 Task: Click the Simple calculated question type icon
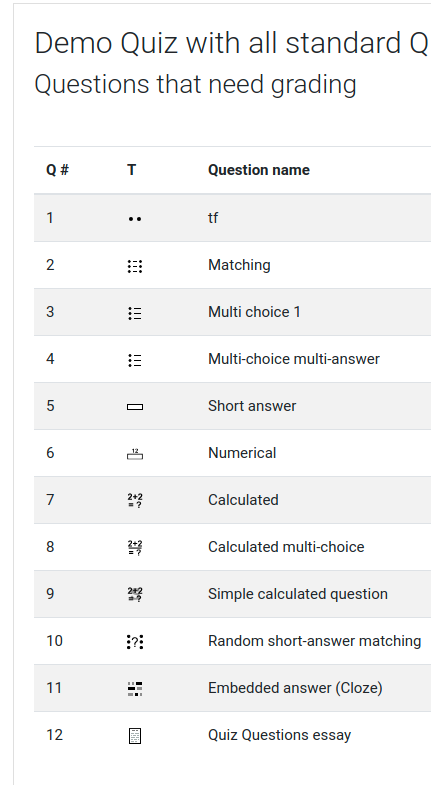click(x=135, y=594)
